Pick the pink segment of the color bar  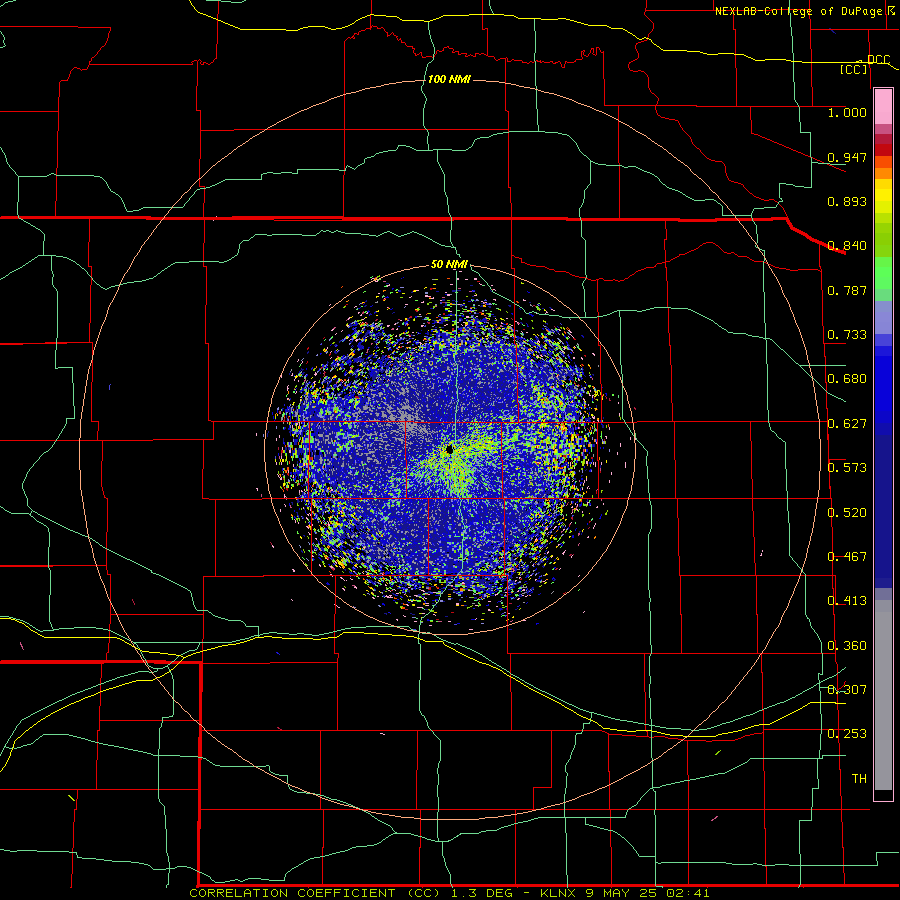(x=883, y=107)
